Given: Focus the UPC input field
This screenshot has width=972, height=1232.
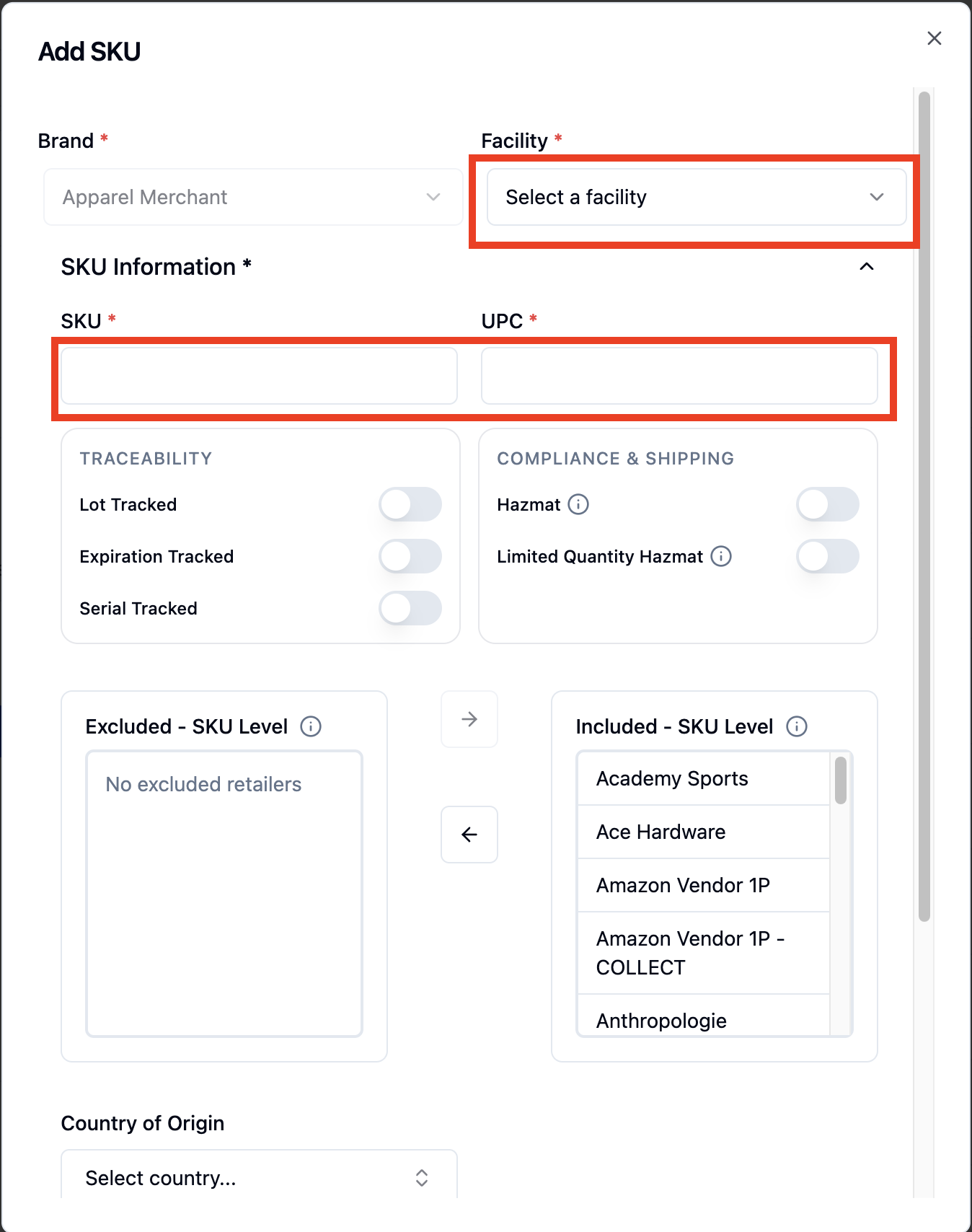Looking at the screenshot, I should click(679, 376).
